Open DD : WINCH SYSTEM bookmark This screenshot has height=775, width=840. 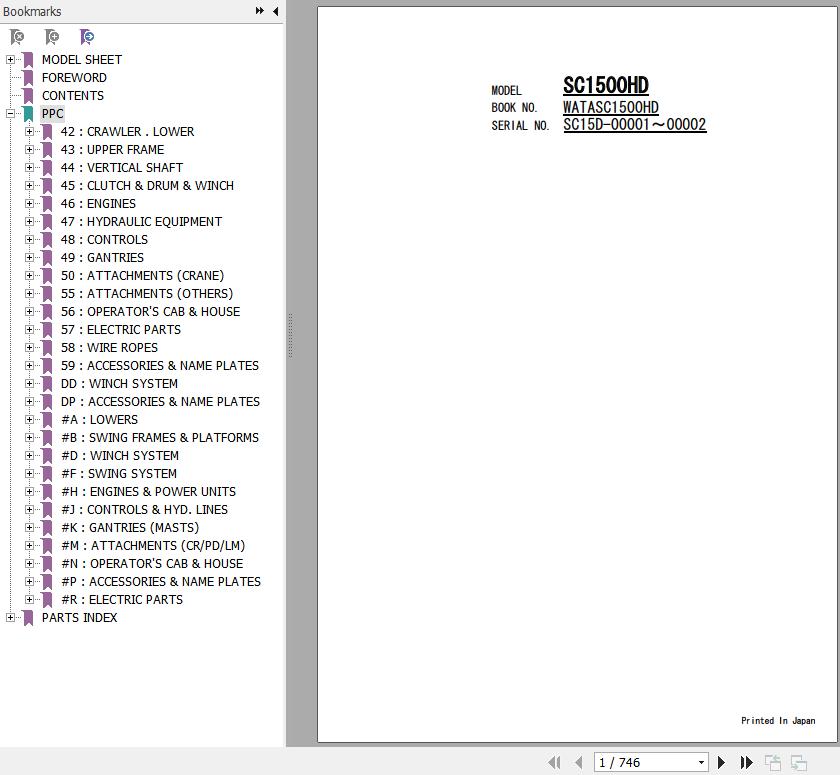(x=119, y=383)
